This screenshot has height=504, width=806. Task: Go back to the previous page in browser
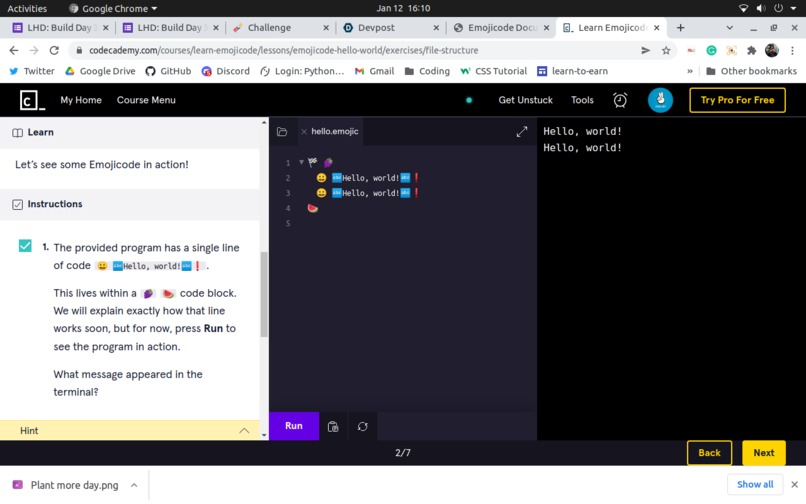point(14,50)
